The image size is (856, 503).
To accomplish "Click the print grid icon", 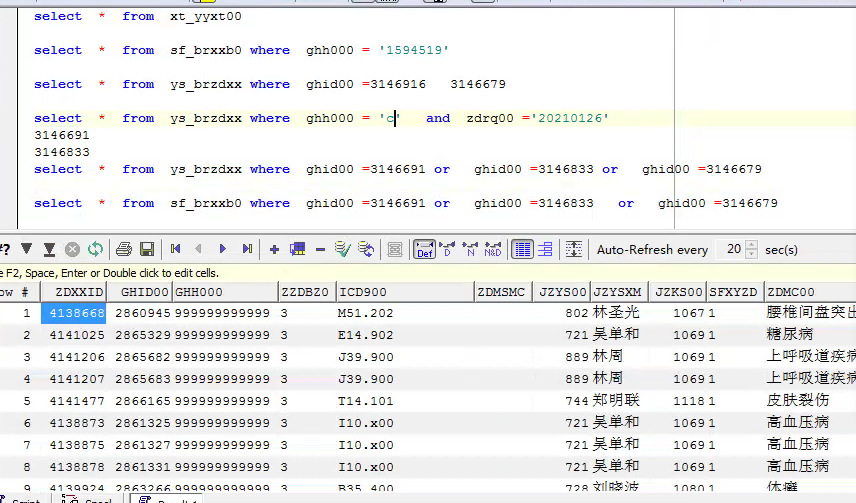I will (124, 249).
